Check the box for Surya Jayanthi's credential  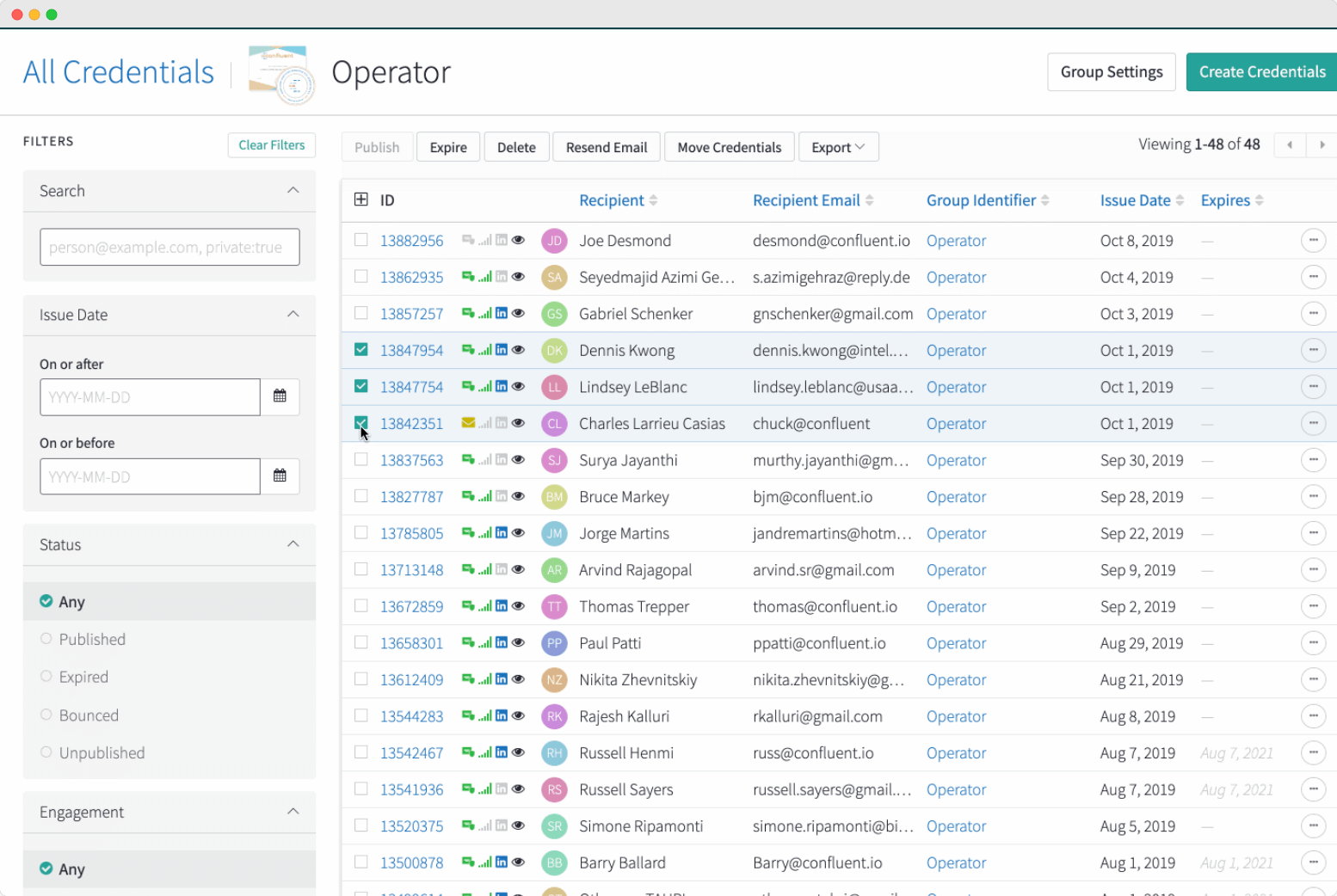coord(361,459)
